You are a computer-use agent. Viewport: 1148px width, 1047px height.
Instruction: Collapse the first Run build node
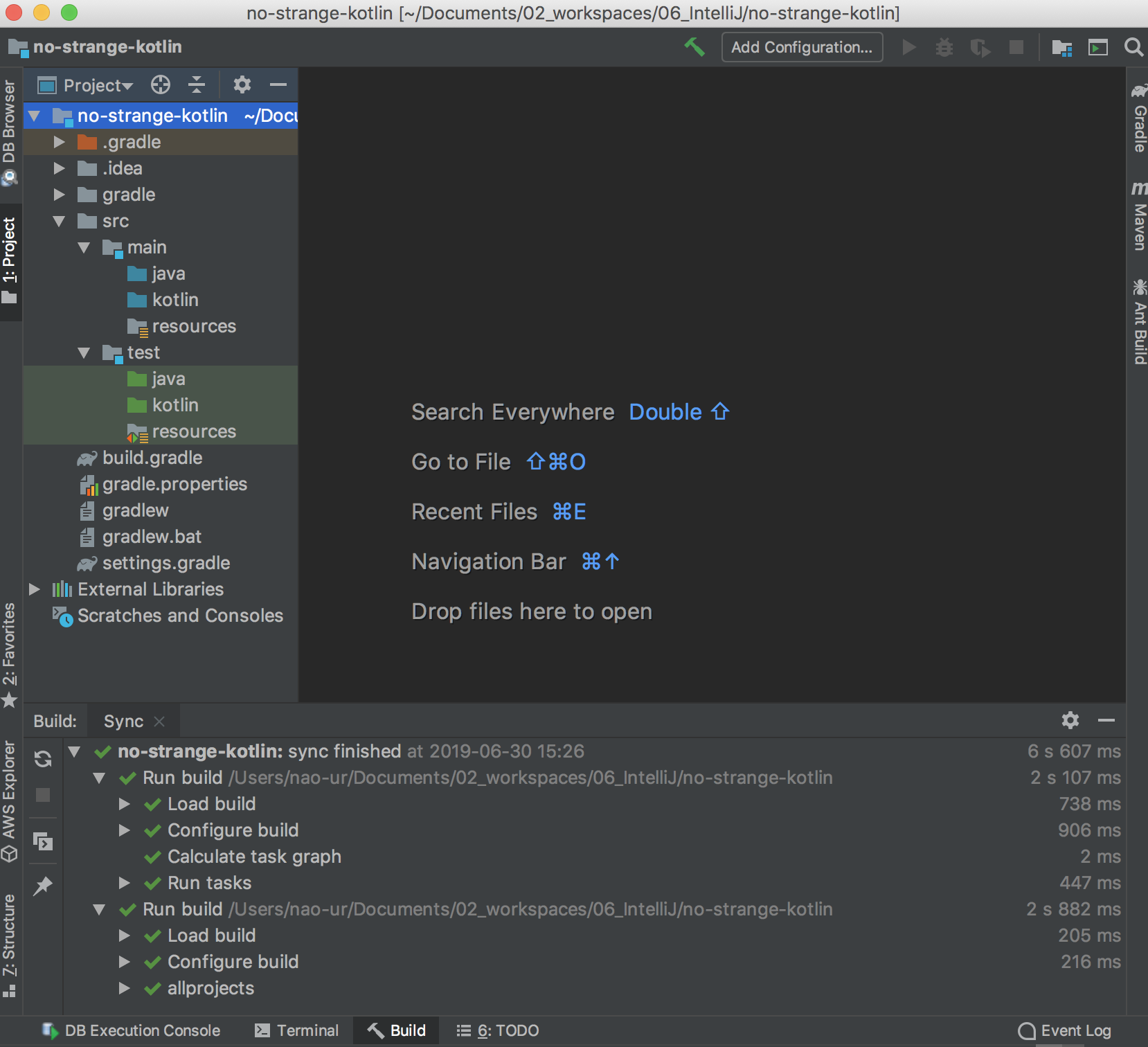click(100, 778)
